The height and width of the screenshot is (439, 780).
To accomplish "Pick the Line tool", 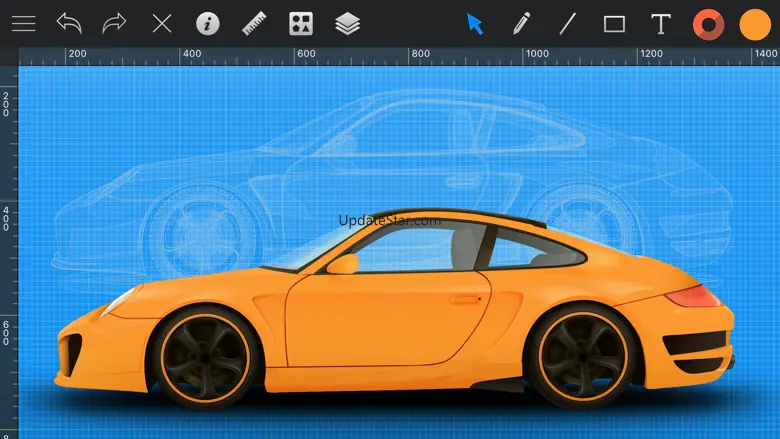I will click(567, 24).
